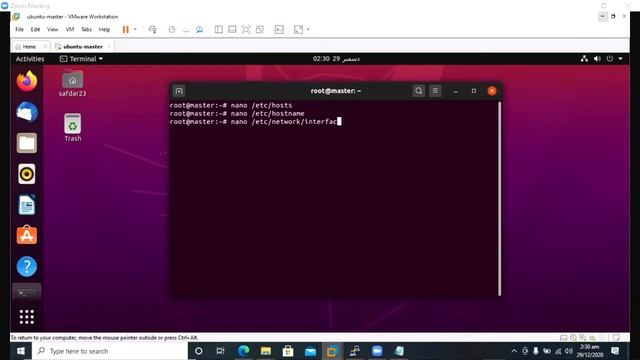Open the terminal hamburger menu
Screen dimensions: 640x360
coord(435,91)
